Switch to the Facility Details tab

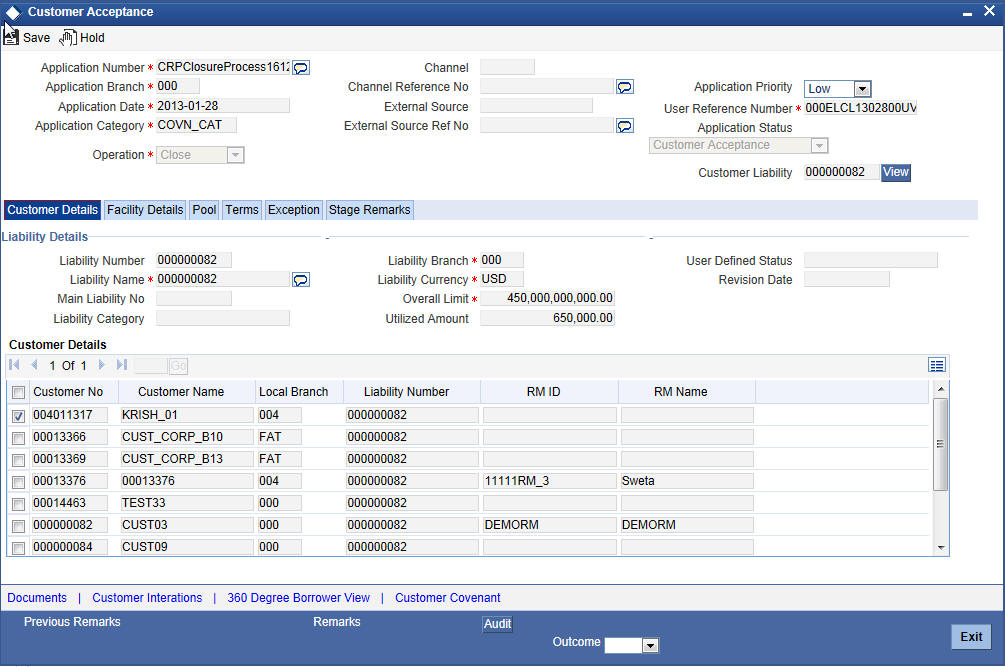point(145,210)
